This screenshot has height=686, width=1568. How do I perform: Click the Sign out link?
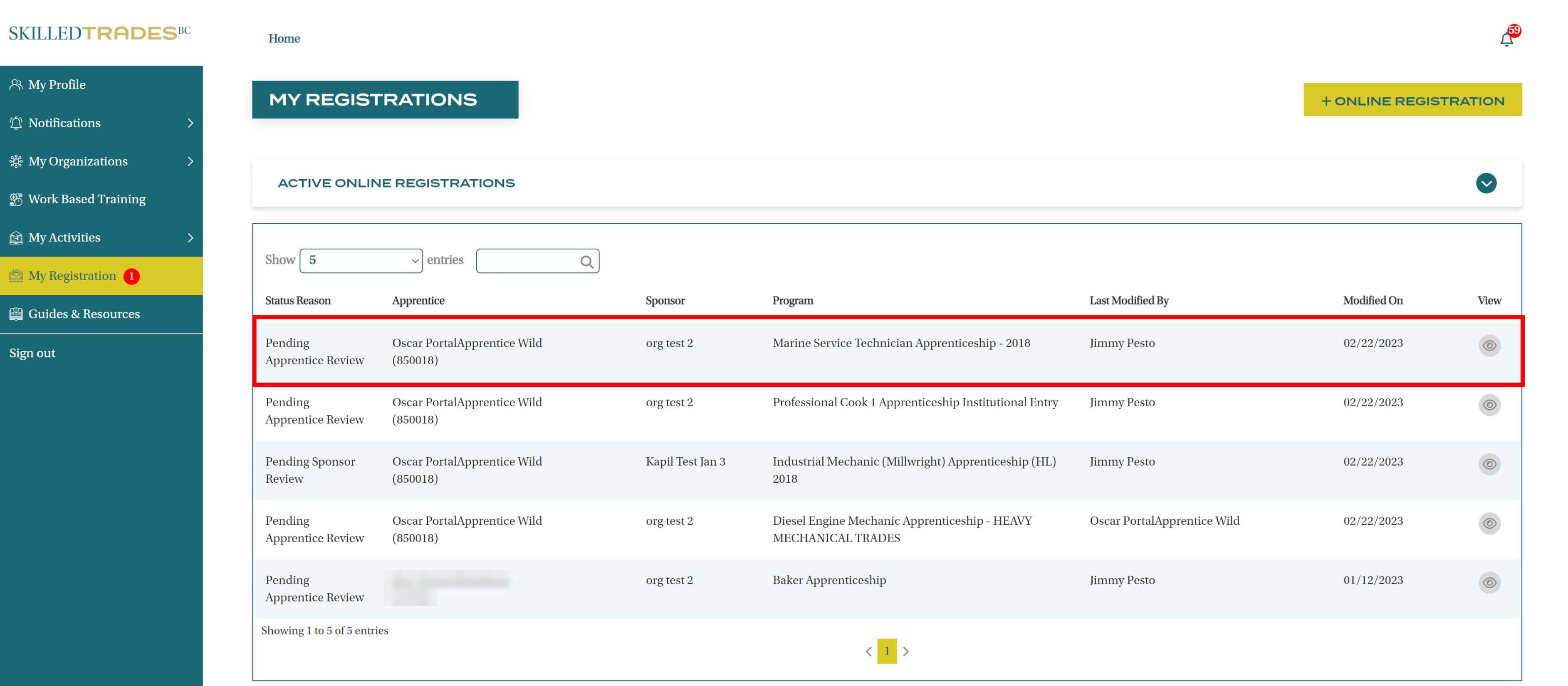click(32, 353)
